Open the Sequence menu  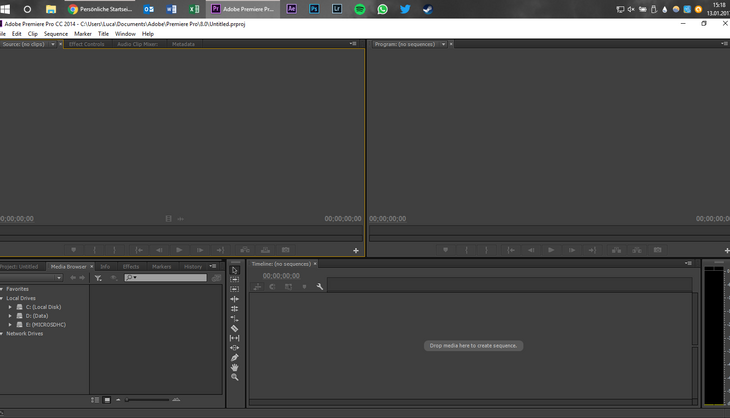coord(56,34)
